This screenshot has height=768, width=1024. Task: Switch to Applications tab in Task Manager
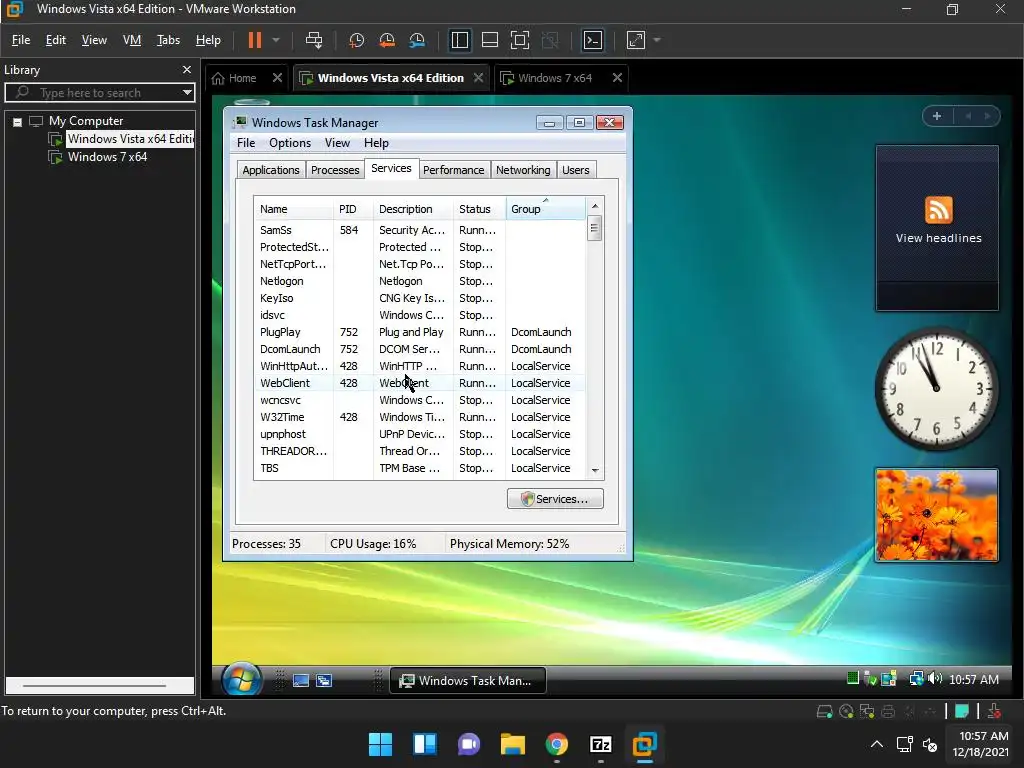271,170
